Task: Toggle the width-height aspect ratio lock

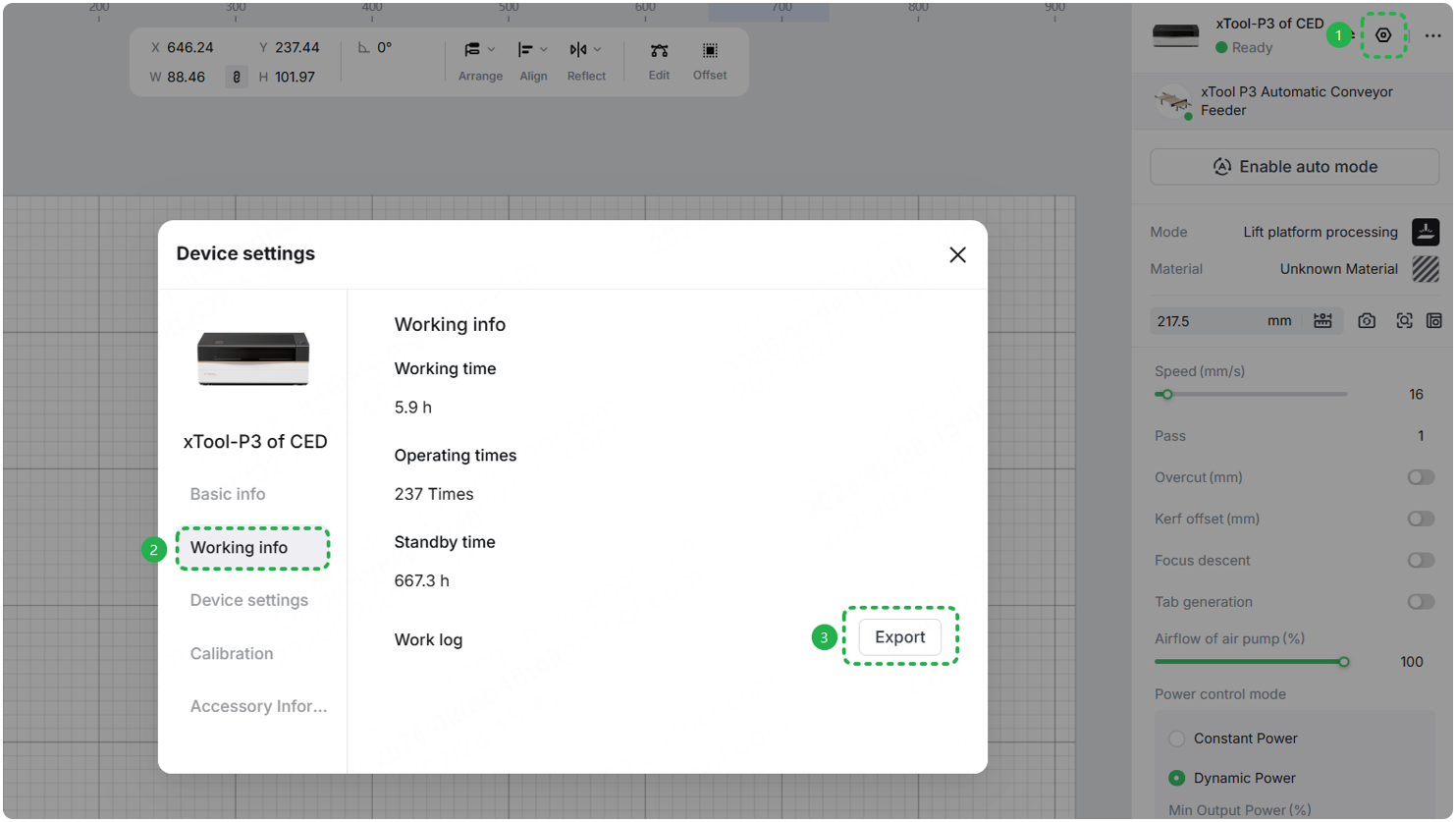Action: coord(237,77)
